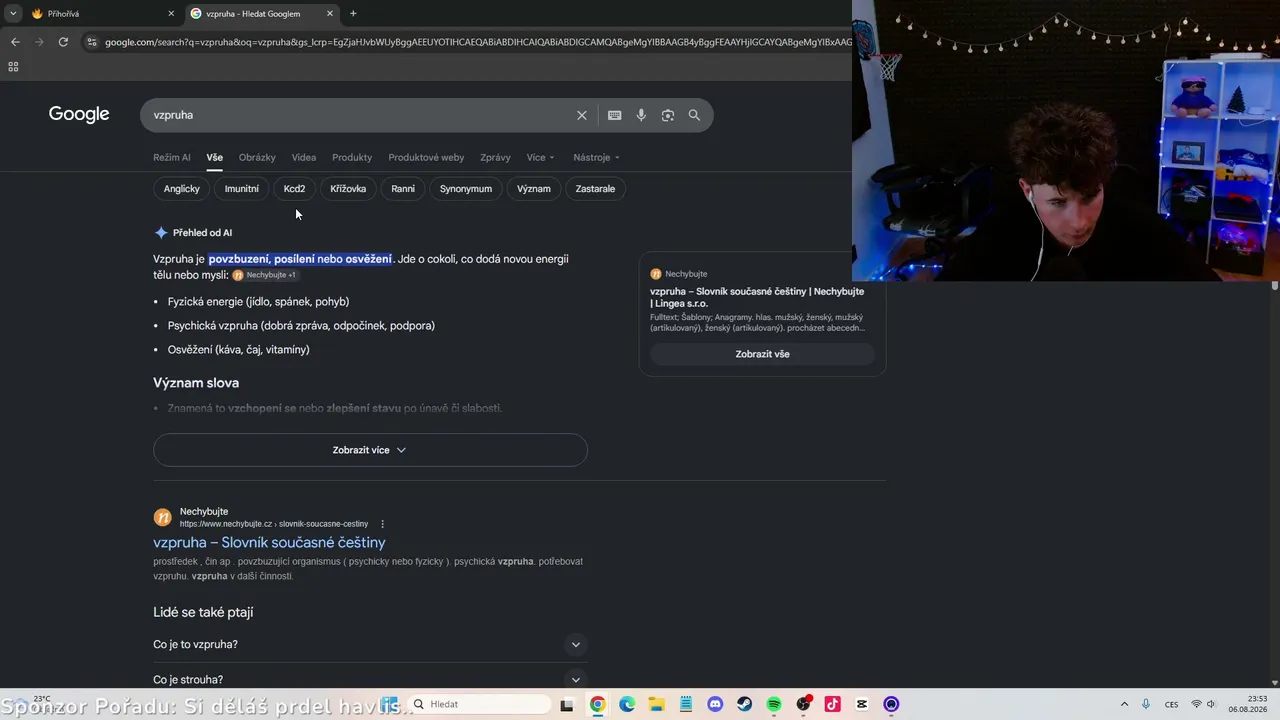This screenshot has height=720, width=1280.
Task: Switch to Režim AI search mode
Action: 172,157
